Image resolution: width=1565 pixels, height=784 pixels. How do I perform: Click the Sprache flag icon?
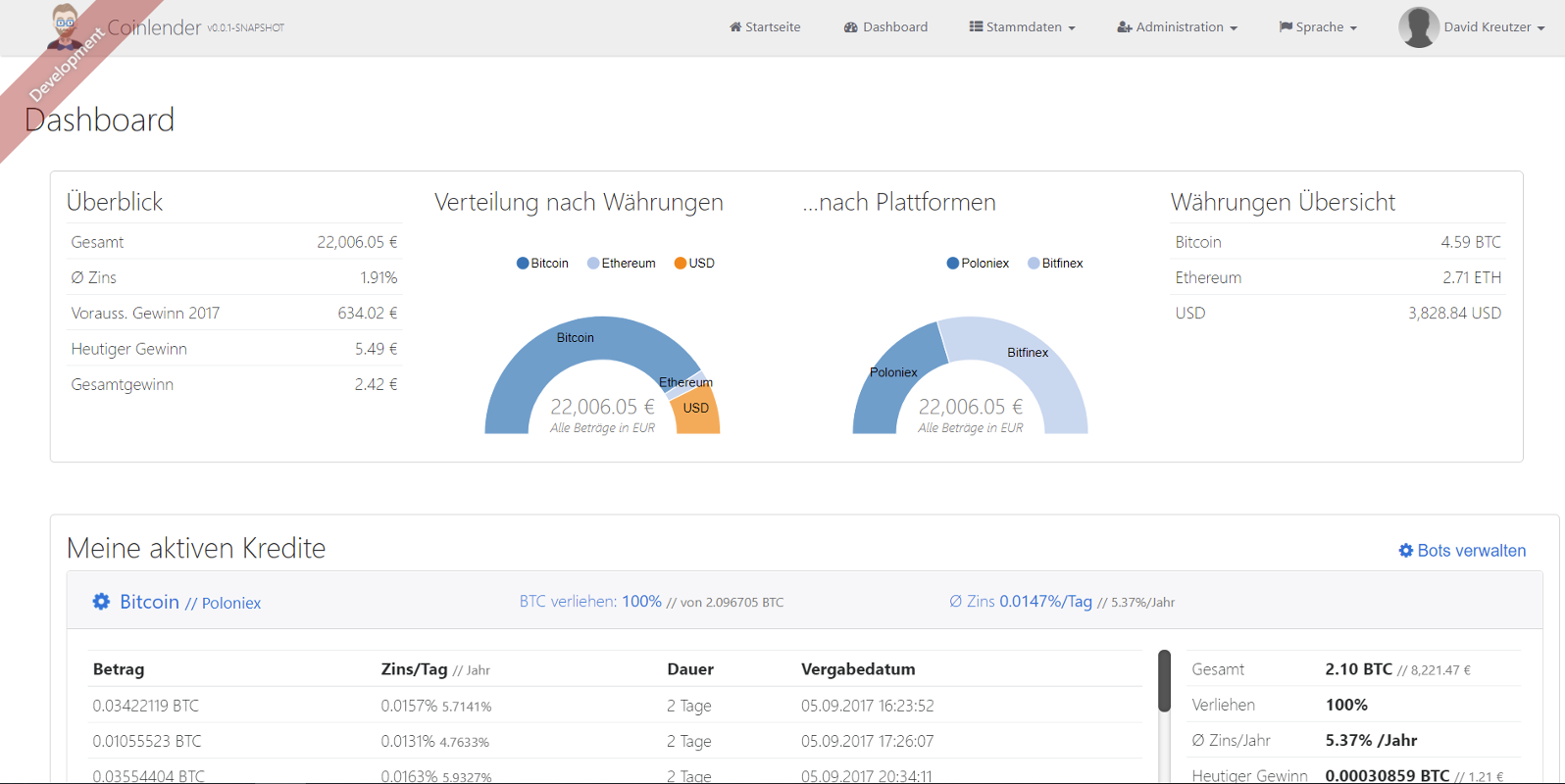[x=1286, y=27]
